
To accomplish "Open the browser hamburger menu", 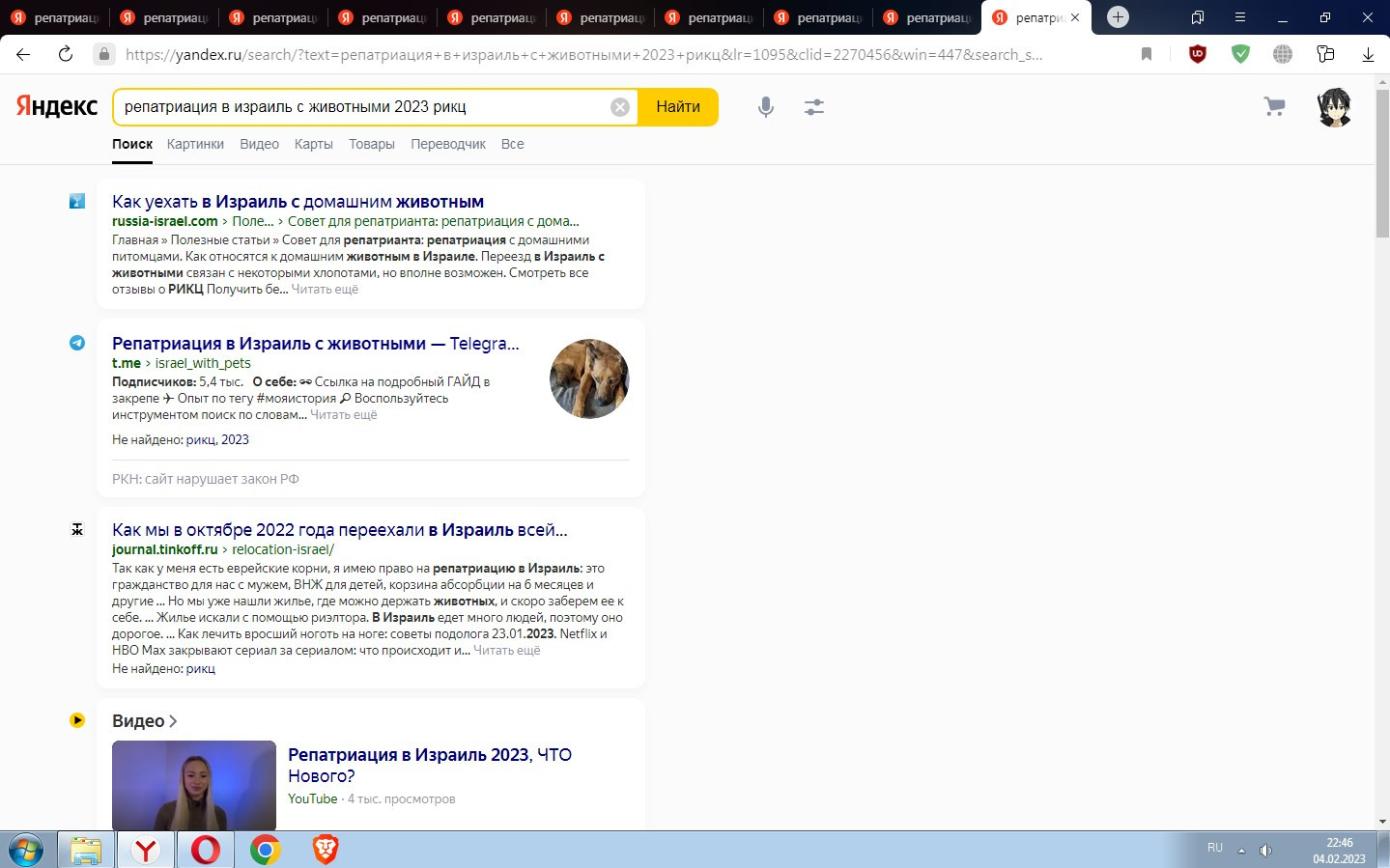I will coord(1240,17).
